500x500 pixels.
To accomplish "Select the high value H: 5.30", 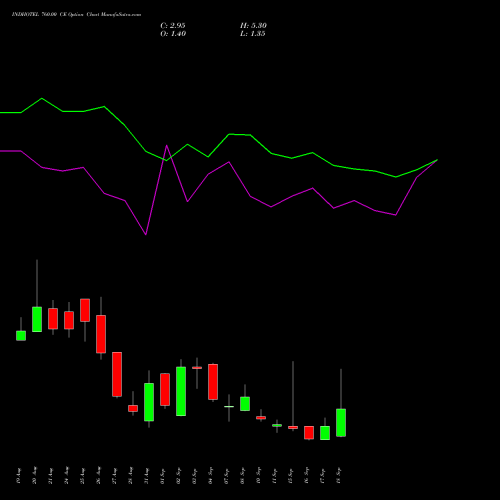I will 253,26.
